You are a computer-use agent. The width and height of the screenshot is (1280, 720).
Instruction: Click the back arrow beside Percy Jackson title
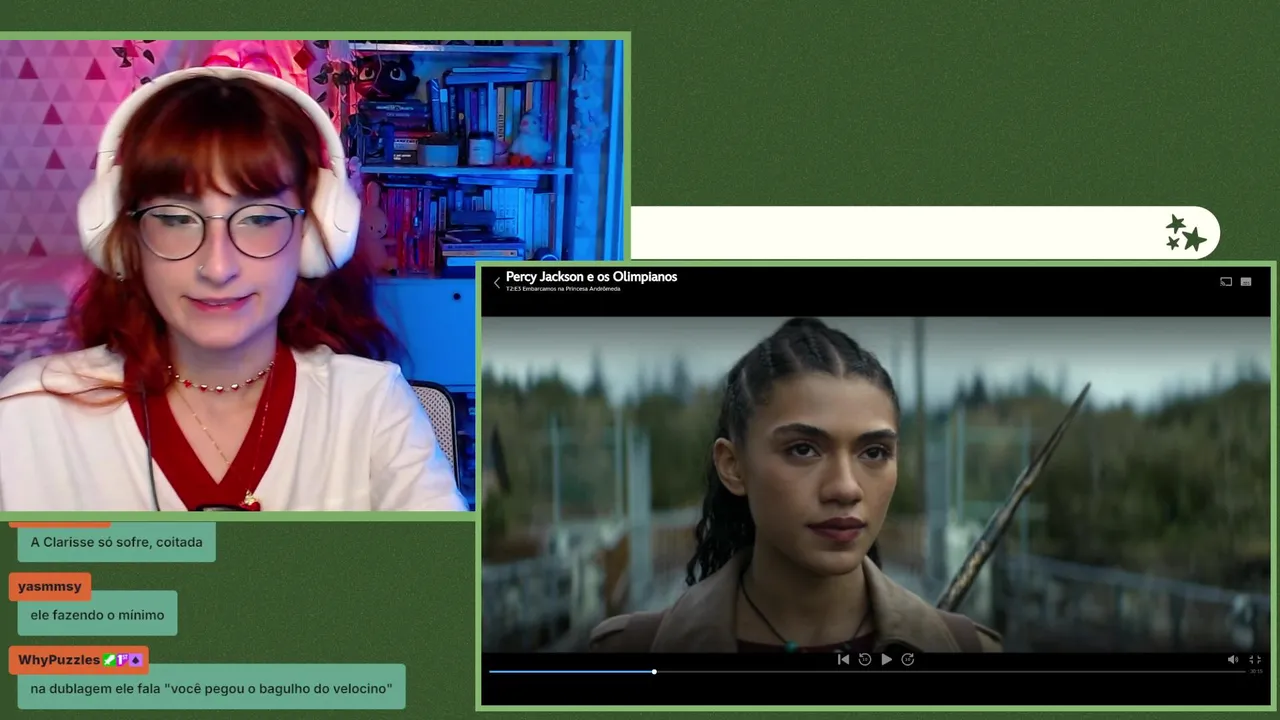point(496,283)
